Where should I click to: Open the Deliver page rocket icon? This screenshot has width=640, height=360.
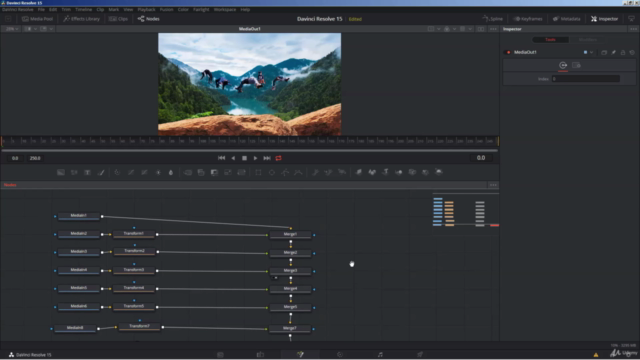[420, 354]
